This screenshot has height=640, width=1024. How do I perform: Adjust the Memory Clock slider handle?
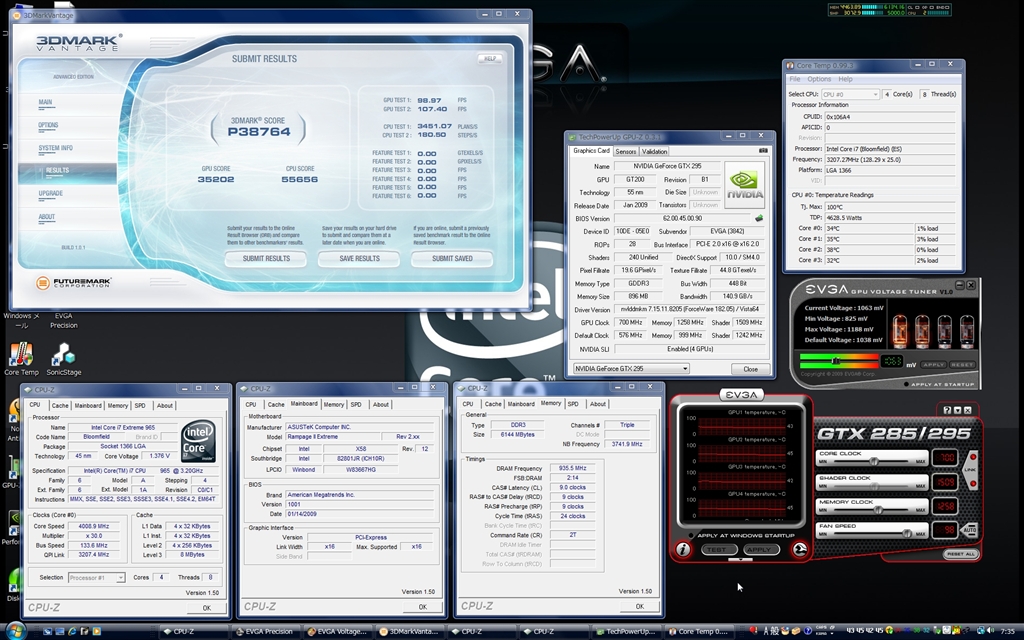click(878, 510)
